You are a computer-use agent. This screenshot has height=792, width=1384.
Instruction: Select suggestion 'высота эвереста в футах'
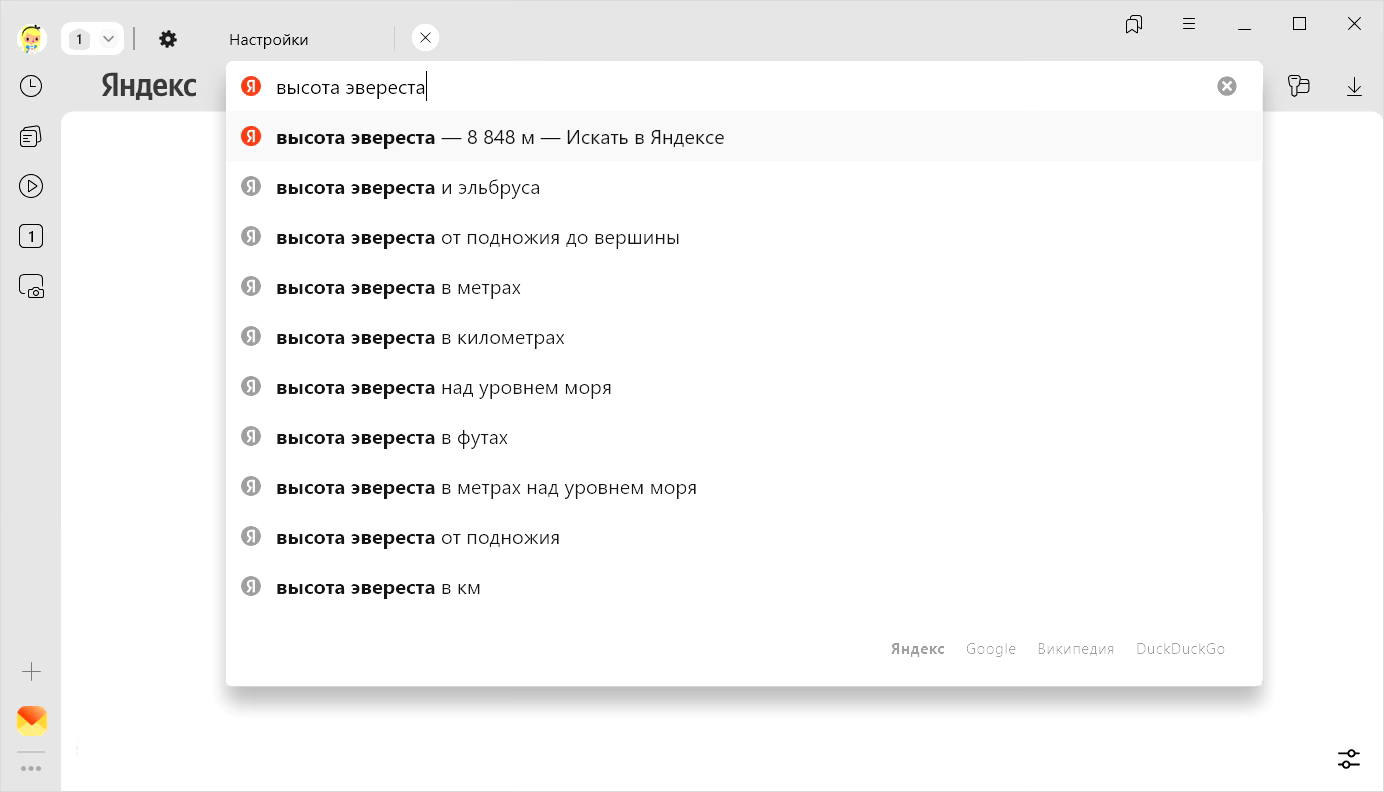[392, 438]
